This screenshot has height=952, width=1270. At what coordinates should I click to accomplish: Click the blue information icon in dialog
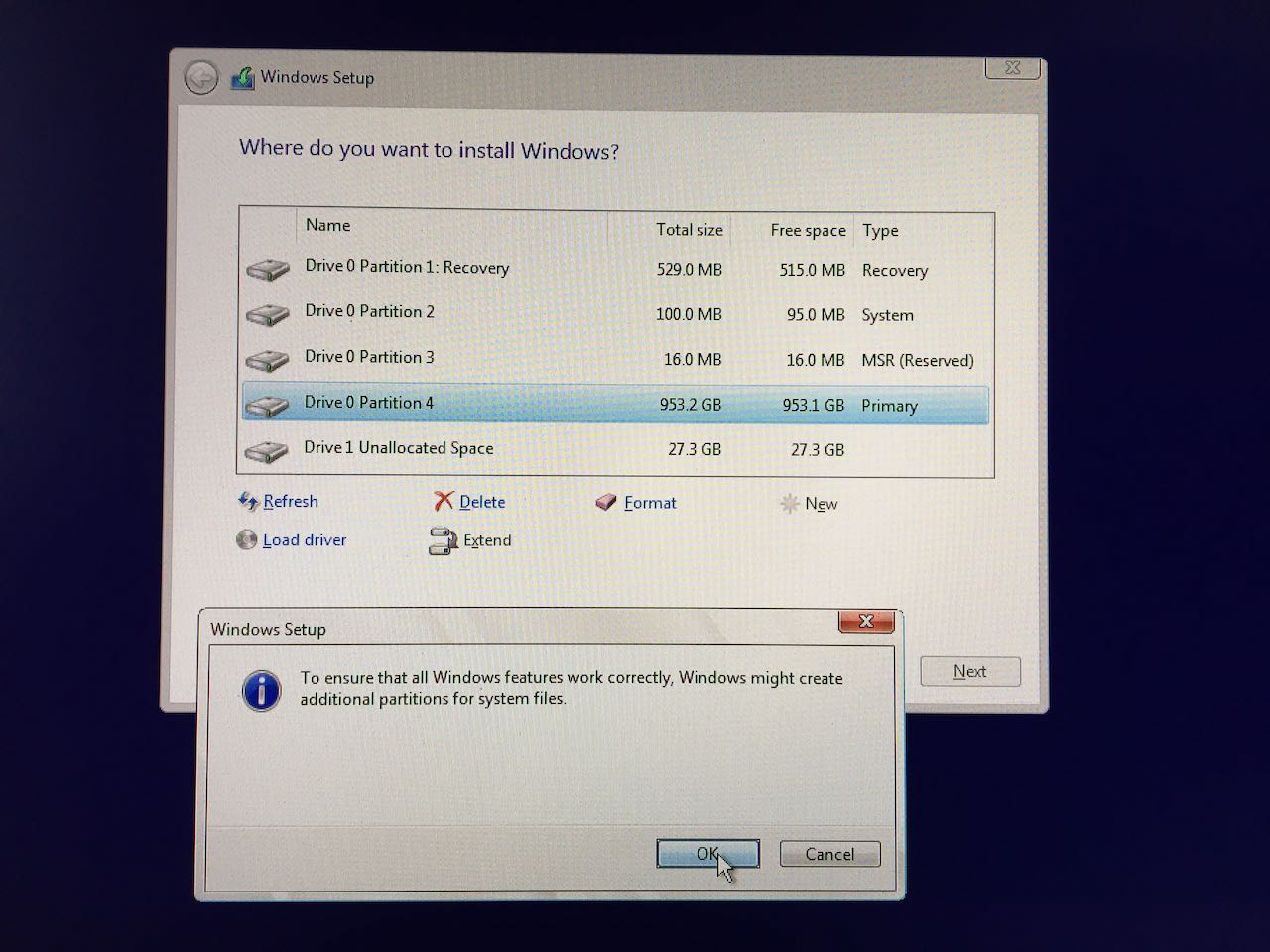pos(261,690)
